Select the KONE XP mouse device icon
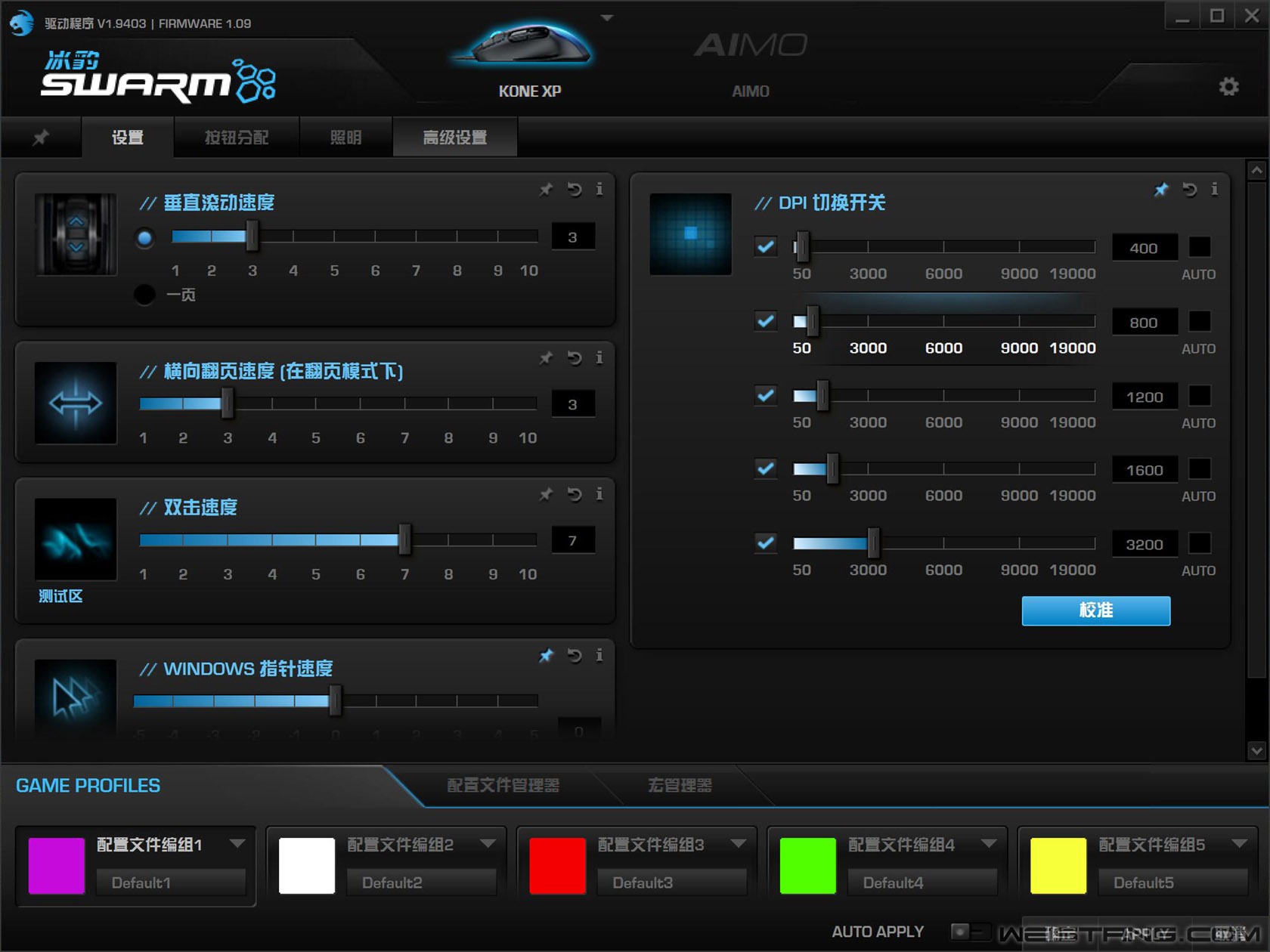Image resolution: width=1270 pixels, height=952 pixels. [524, 45]
